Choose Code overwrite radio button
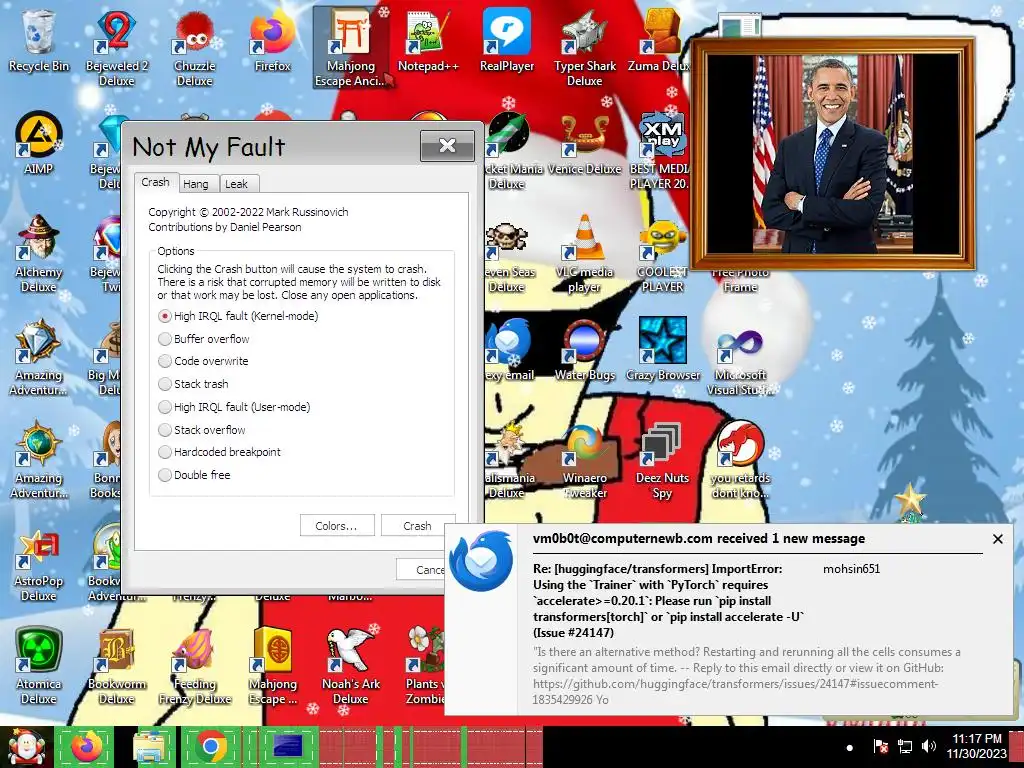The height and width of the screenshot is (768, 1024). pyautogui.click(x=203, y=361)
